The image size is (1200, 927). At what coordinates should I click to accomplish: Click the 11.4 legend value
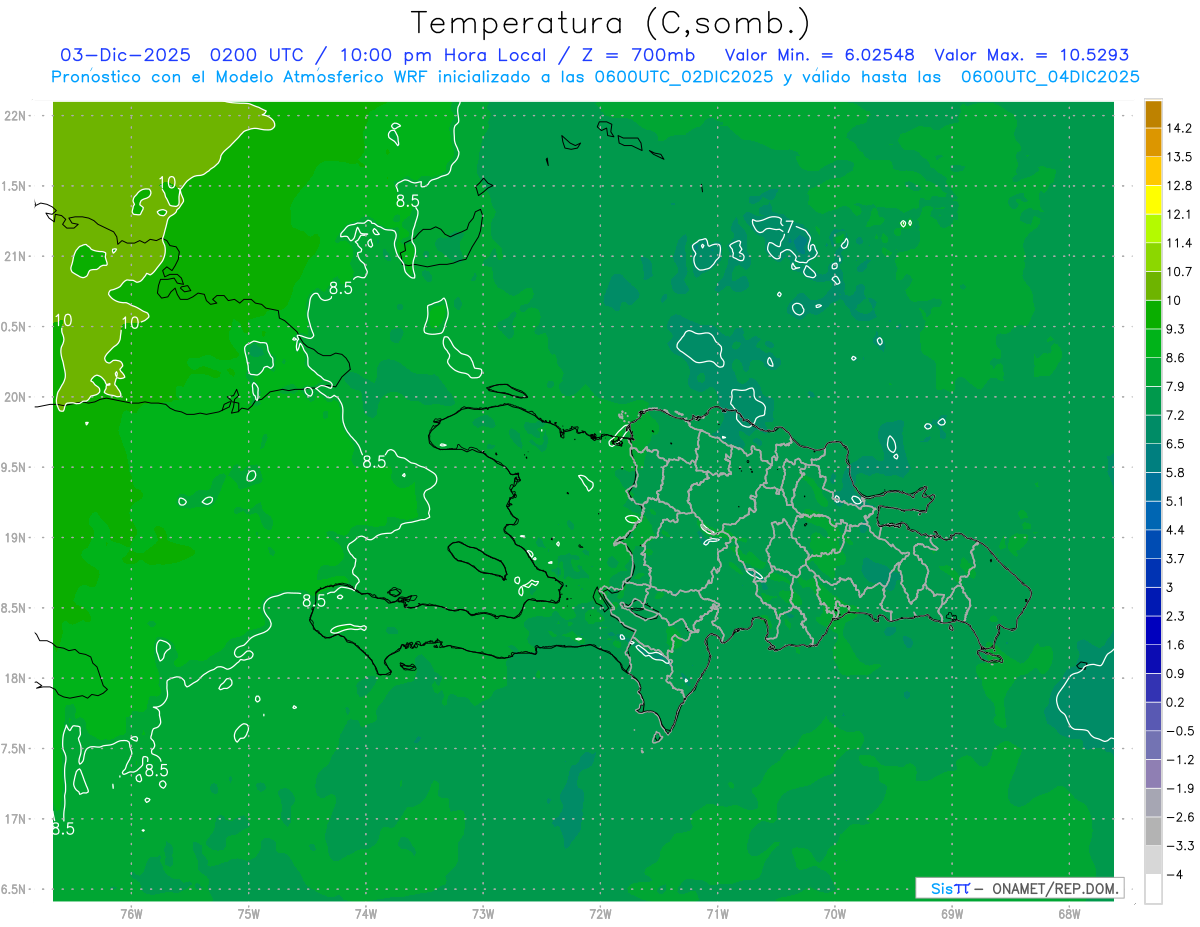(x=1179, y=243)
